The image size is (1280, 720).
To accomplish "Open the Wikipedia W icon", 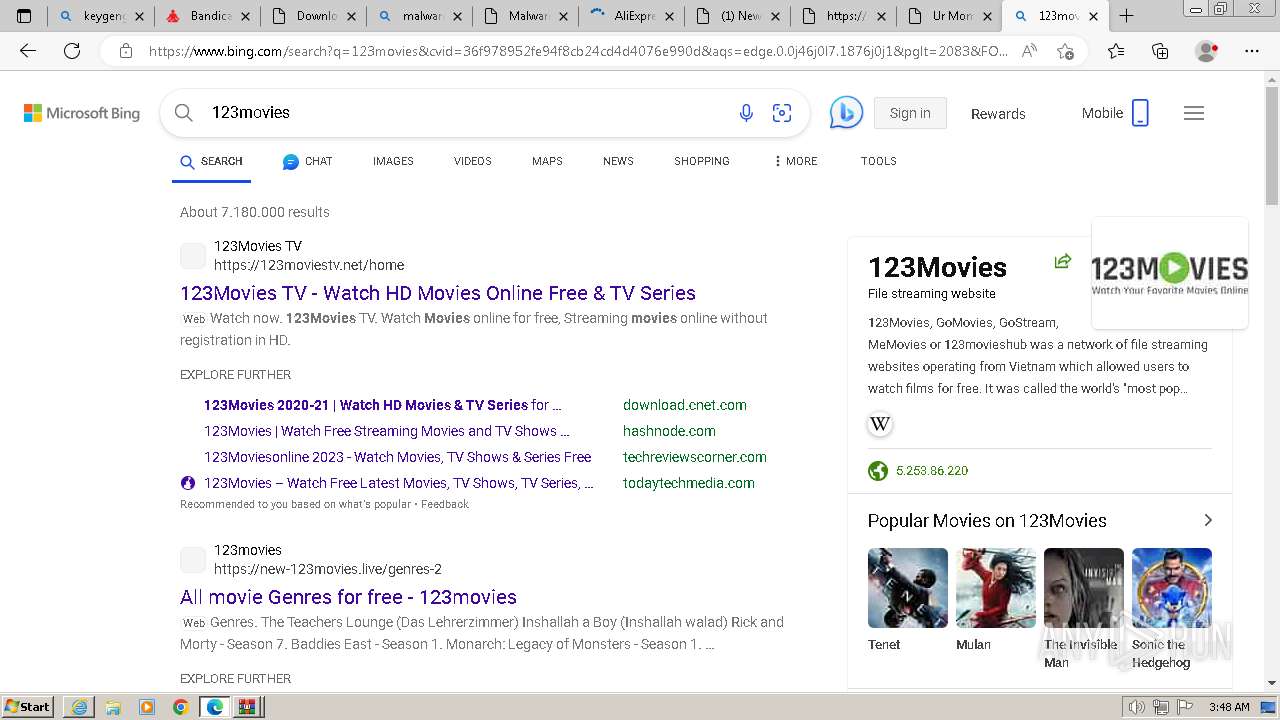I will point(880,424).
